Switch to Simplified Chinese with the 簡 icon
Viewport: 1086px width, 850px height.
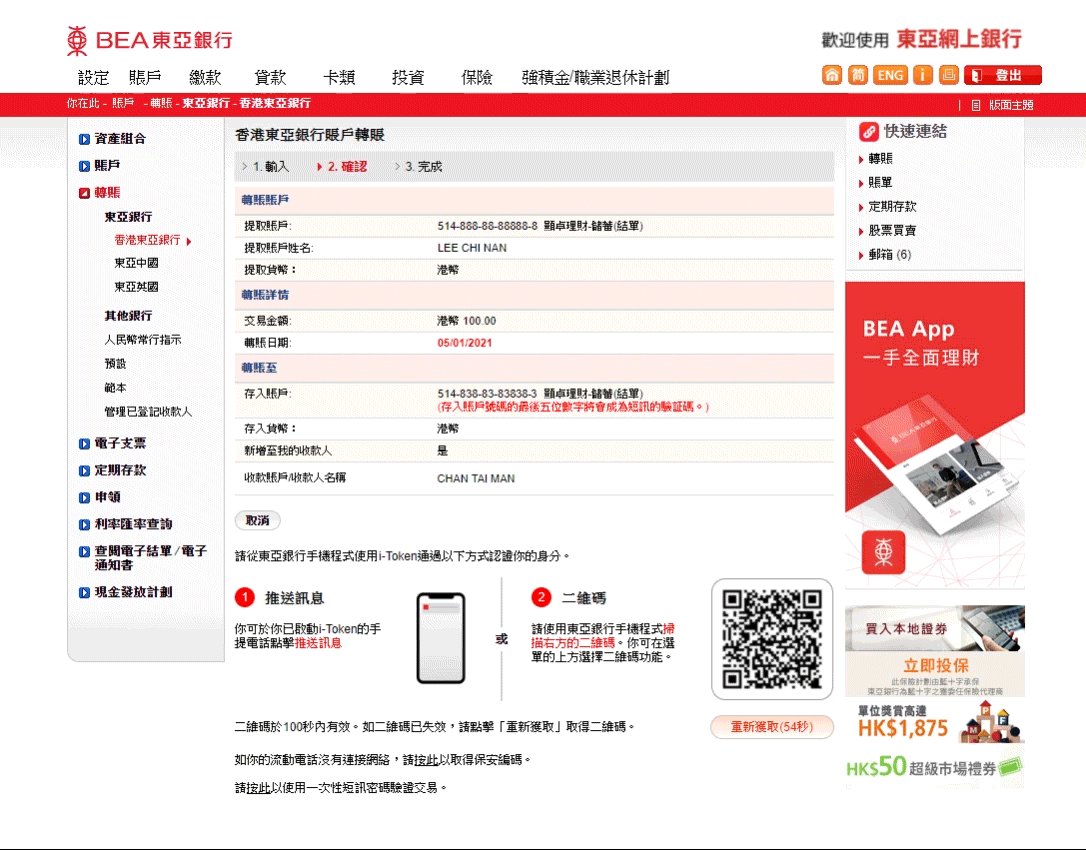[x=857, y=75]
